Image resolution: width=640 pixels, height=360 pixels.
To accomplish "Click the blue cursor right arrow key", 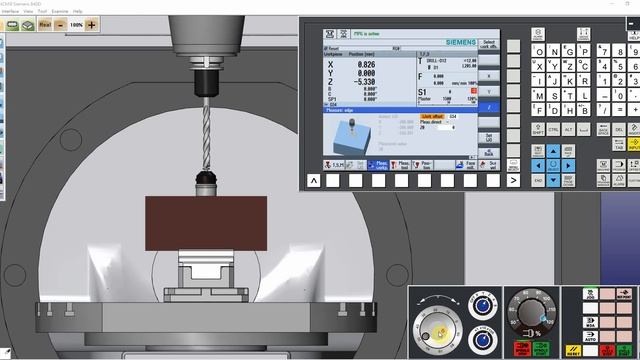I will click(x=568, y=166).
